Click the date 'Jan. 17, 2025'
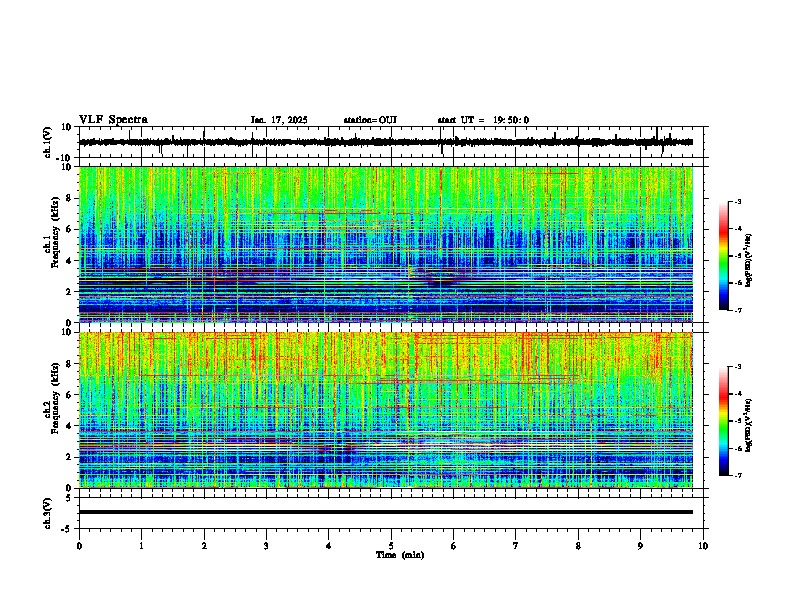The width and height of the screenshot is (792, 612). [x=279, y=120]
